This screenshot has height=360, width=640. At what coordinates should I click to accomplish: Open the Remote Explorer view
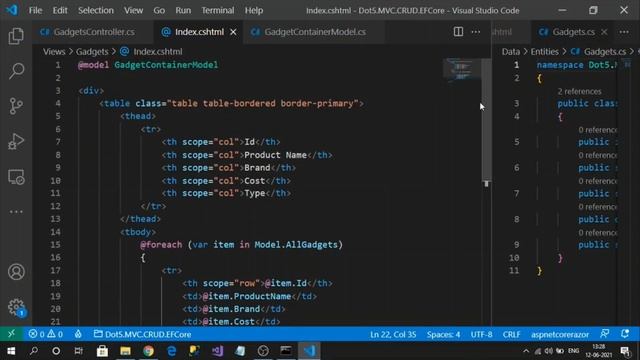coord(16,177)
